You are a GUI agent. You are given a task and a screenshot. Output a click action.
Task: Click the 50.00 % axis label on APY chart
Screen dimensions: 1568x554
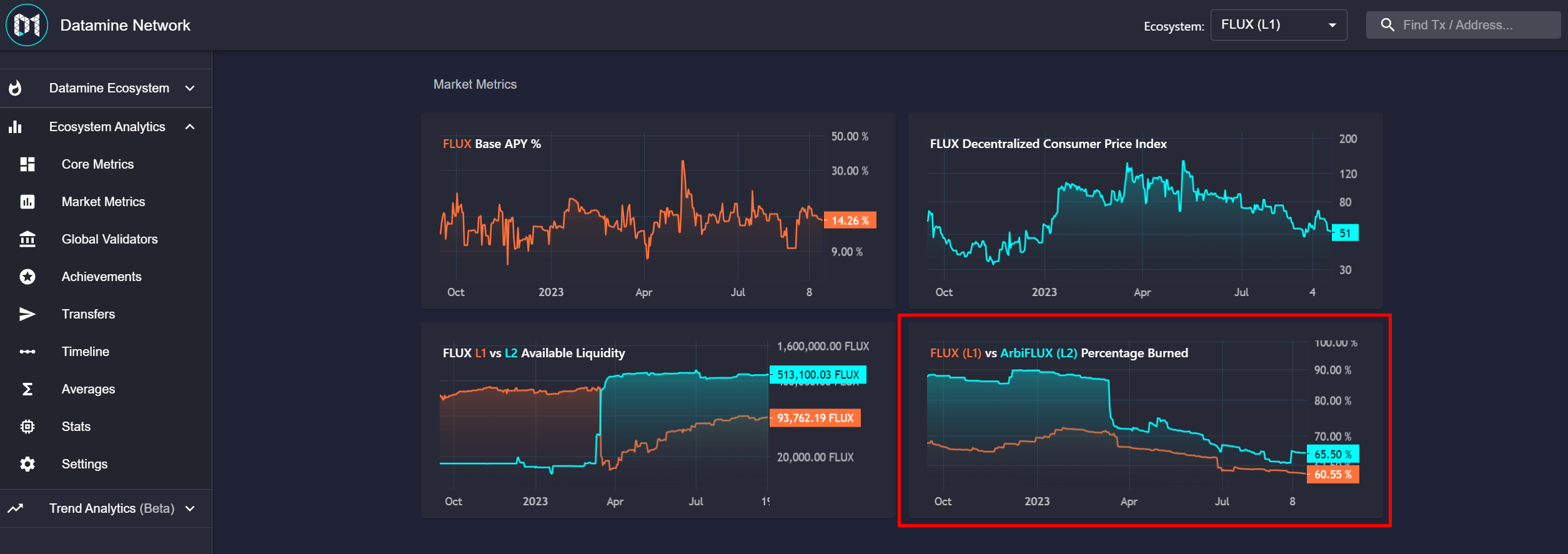(850, 136)
